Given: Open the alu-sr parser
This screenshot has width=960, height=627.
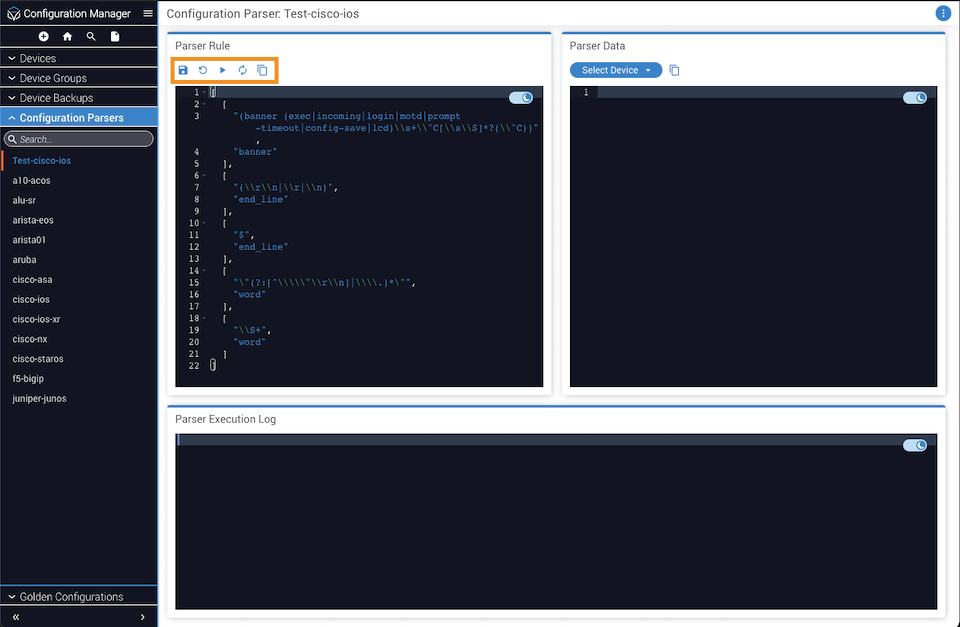Looking at the screenshot, I should [x=24, y=200].
